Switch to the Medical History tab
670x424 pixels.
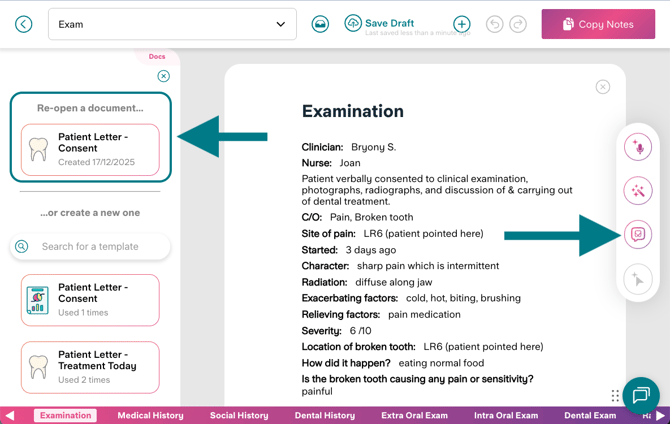[x=150, y=415]
